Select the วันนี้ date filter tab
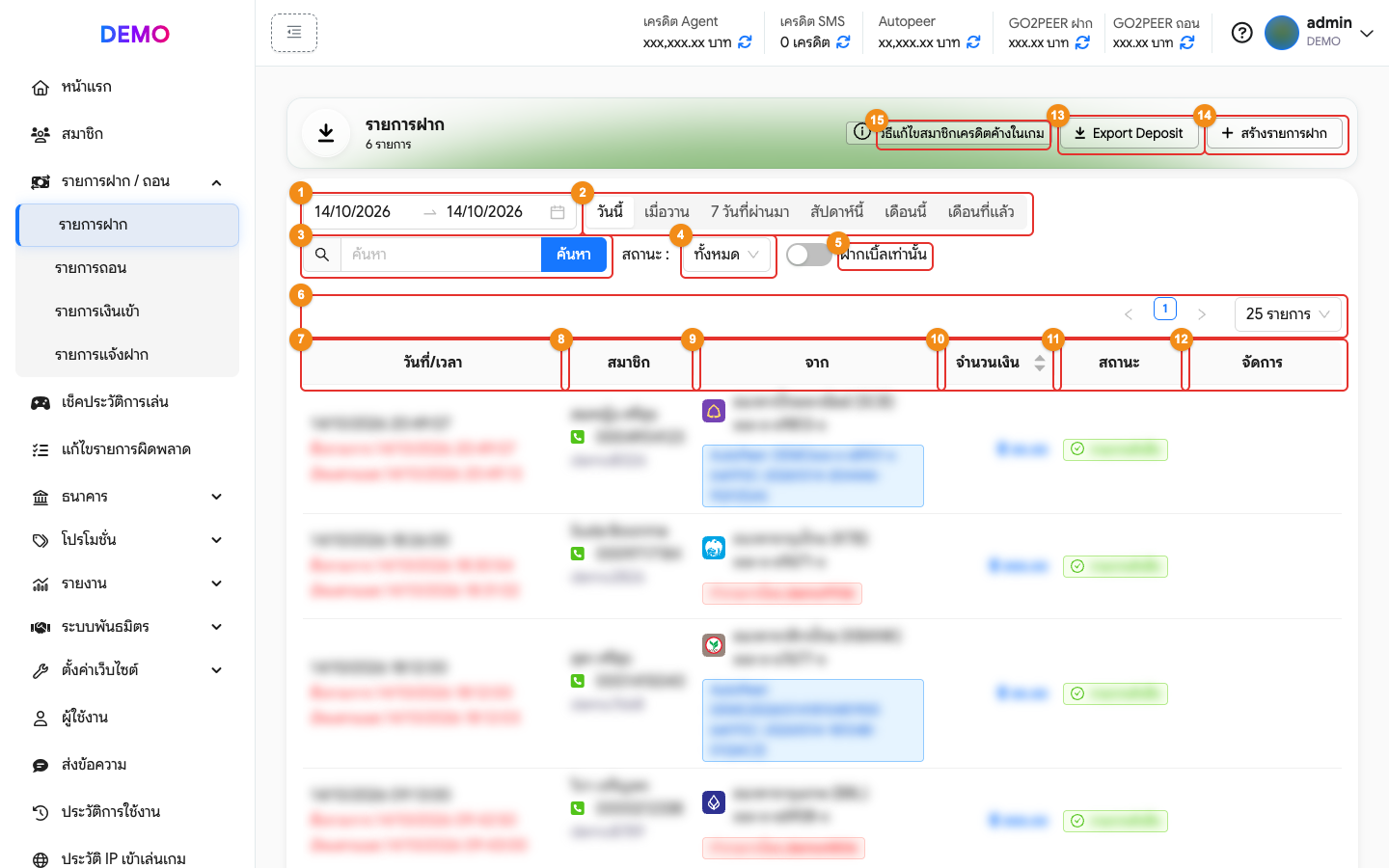The height and width of the screenshot is (868, 1389). tap(611, 212)
